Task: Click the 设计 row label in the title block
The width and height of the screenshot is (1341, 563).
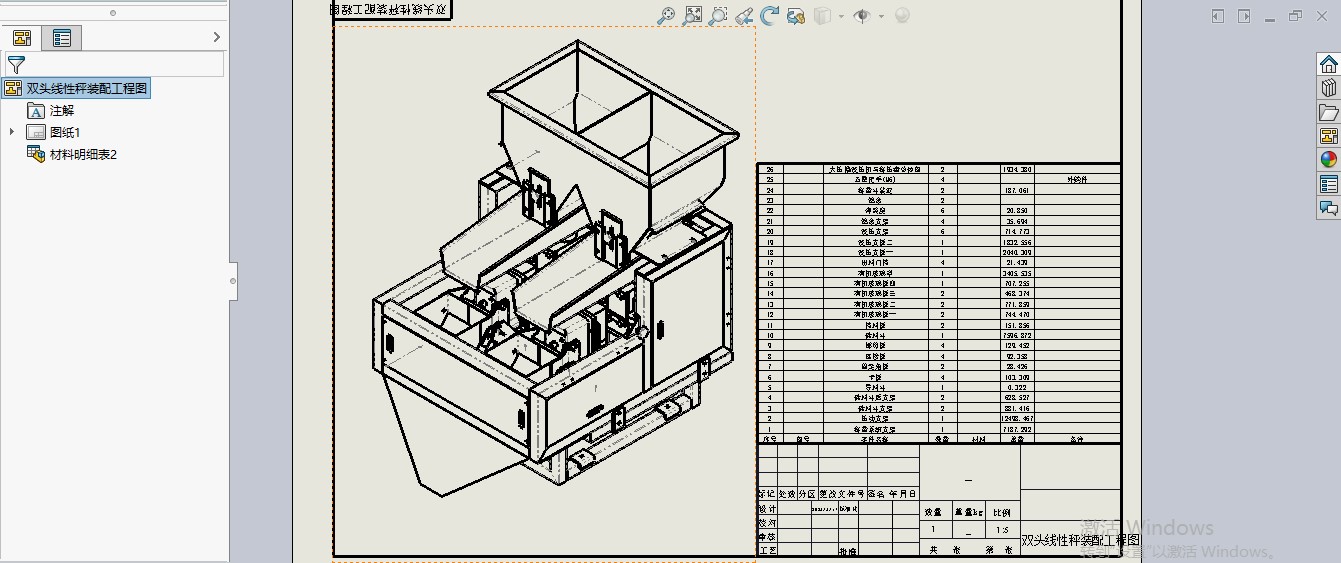Action: click(x=767, y=508)
